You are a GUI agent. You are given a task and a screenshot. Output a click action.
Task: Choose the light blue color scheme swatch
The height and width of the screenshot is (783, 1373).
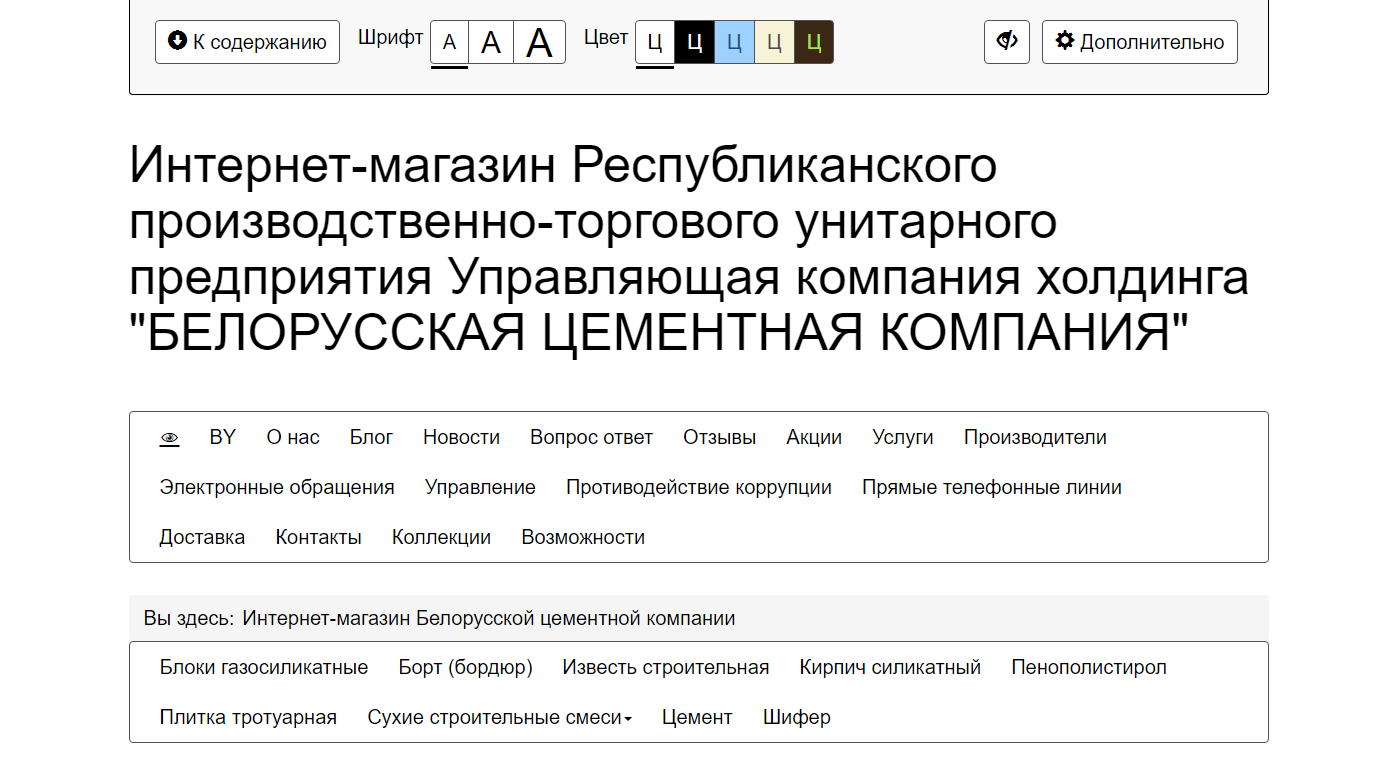pyautogui.click(x=734, y=42)
